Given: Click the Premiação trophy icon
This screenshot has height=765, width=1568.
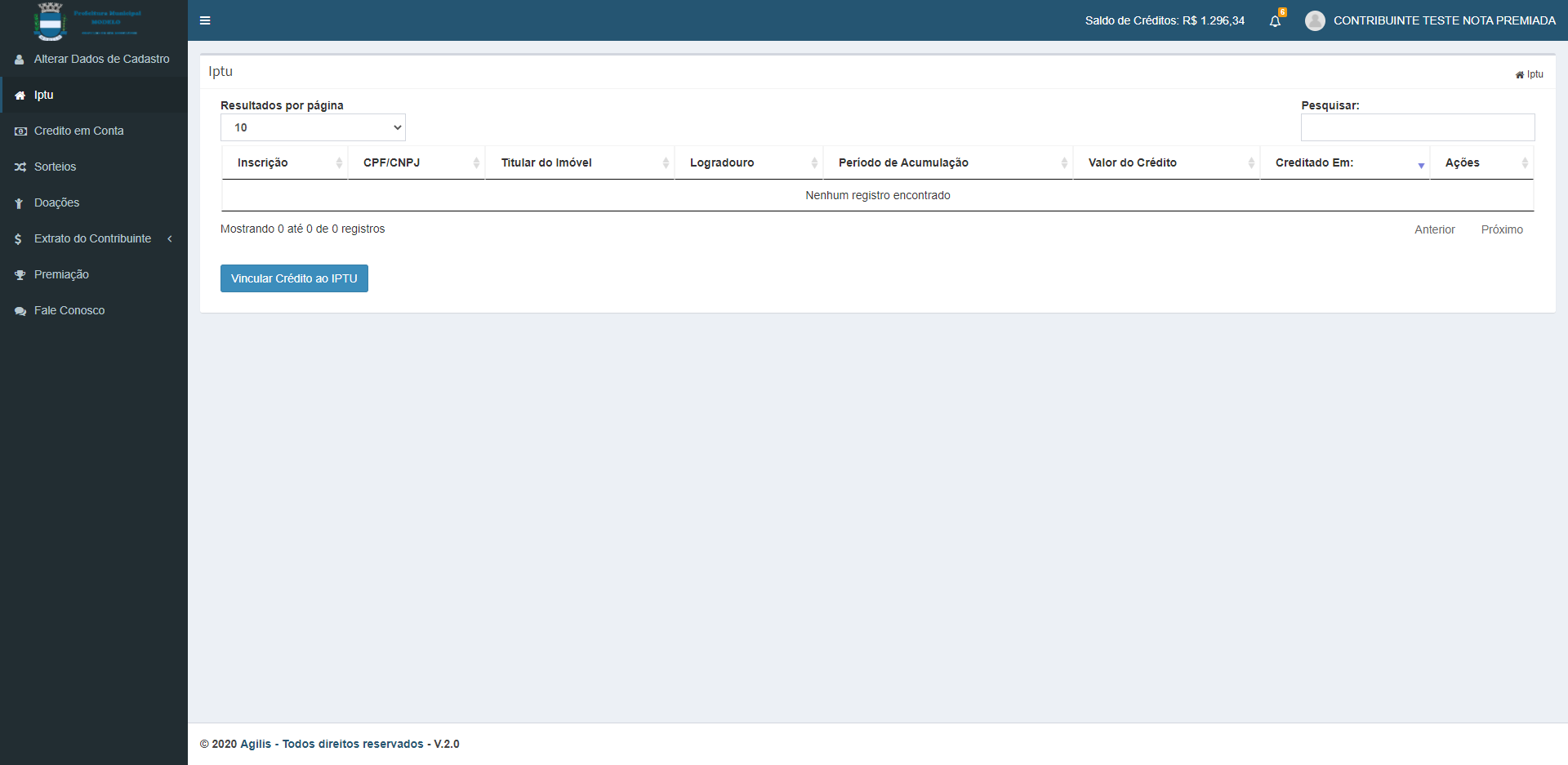Looking at the screenshot, I should coord(20,275).
